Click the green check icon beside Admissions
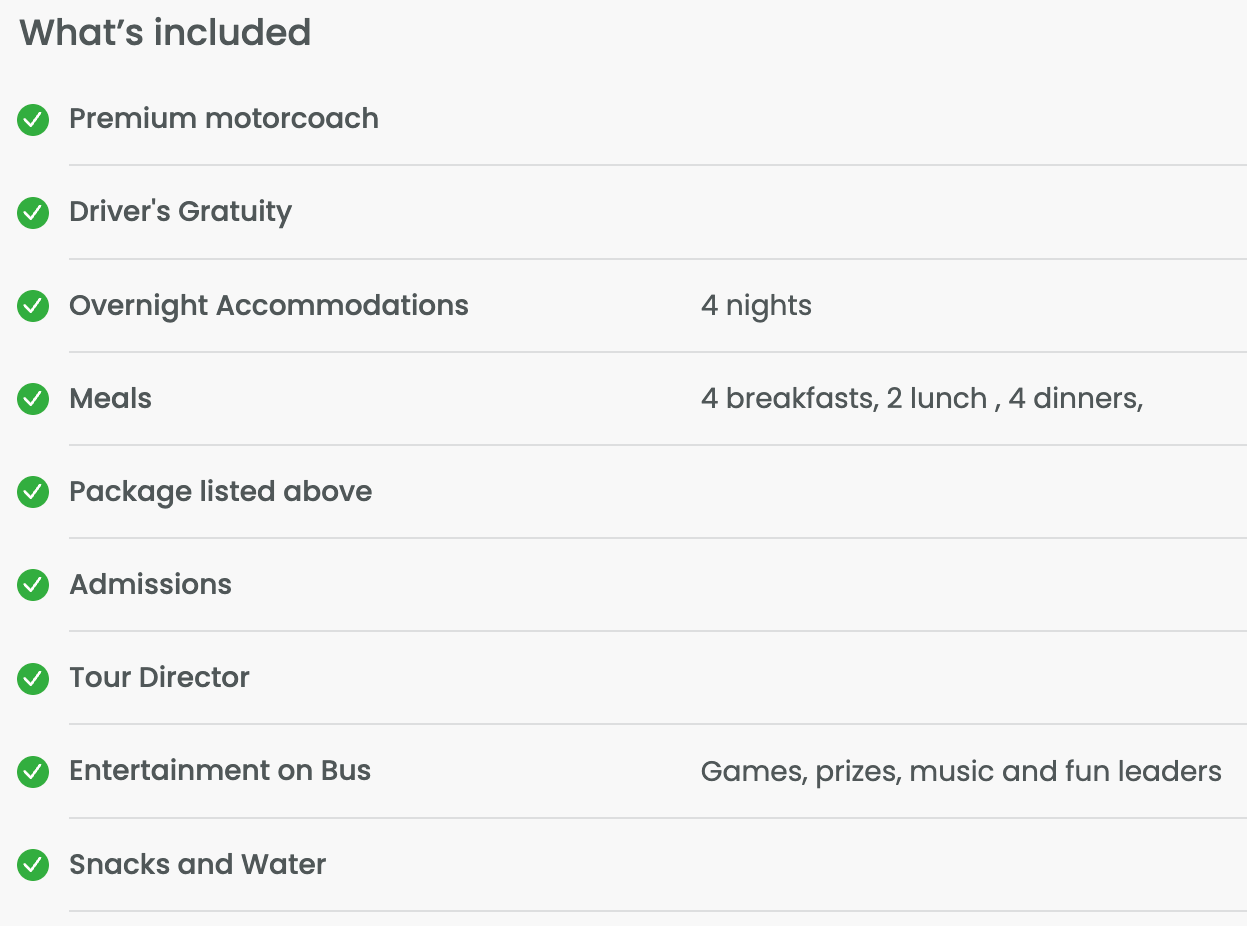Image resolution: width=1247 pixels, height=926 pixels. point(33,585)
